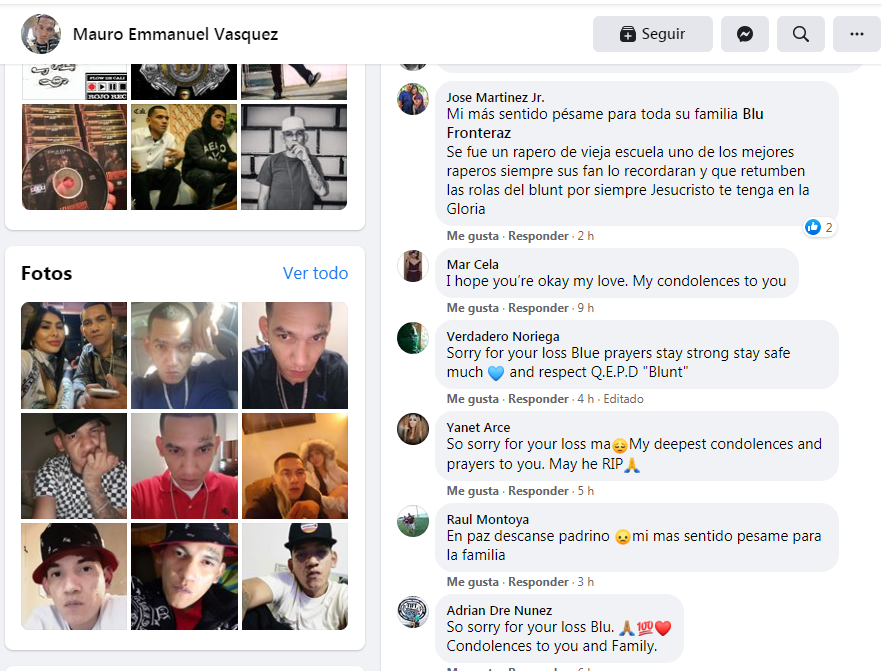View edit history via Editado label
Screen dimensions: 881x671
tap(623, 399)
